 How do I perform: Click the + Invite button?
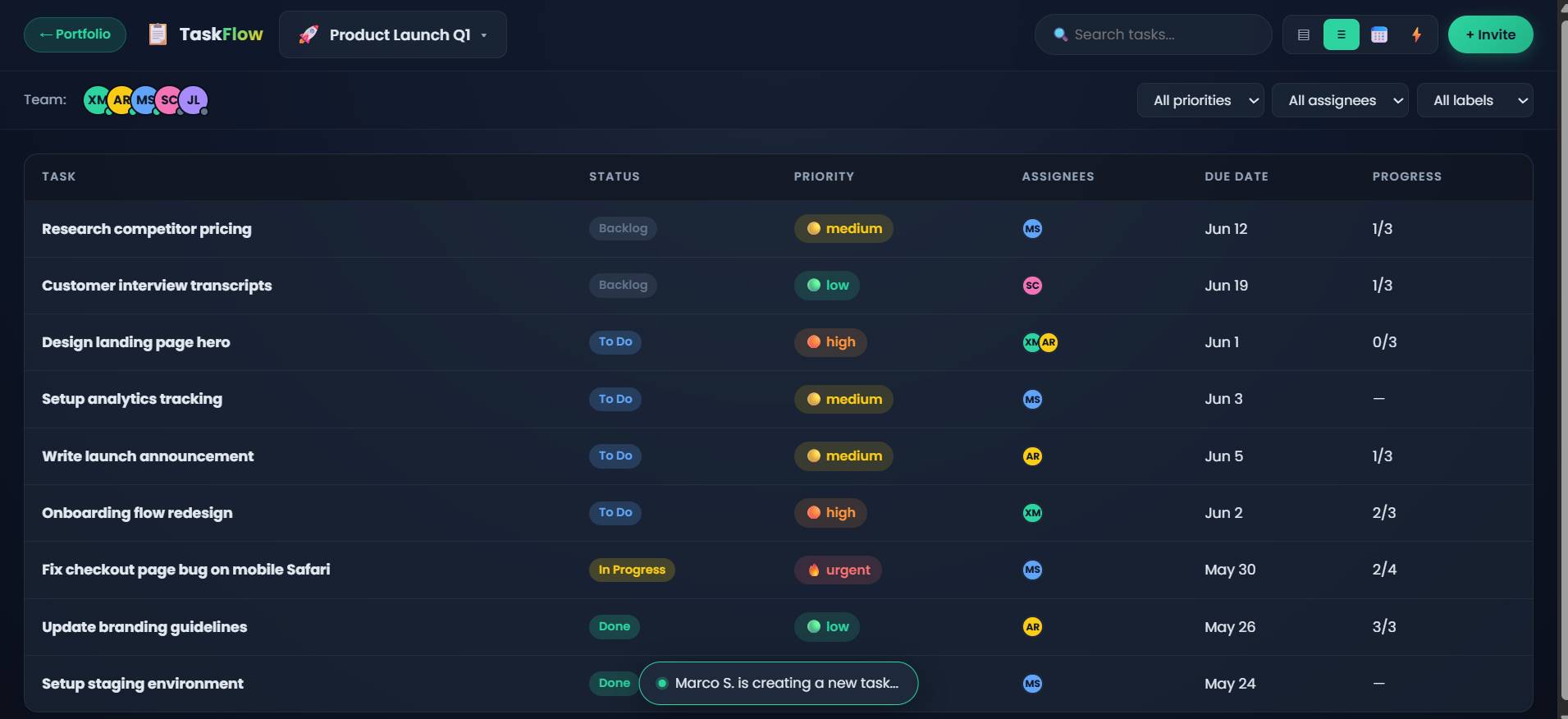point(1490,34)
